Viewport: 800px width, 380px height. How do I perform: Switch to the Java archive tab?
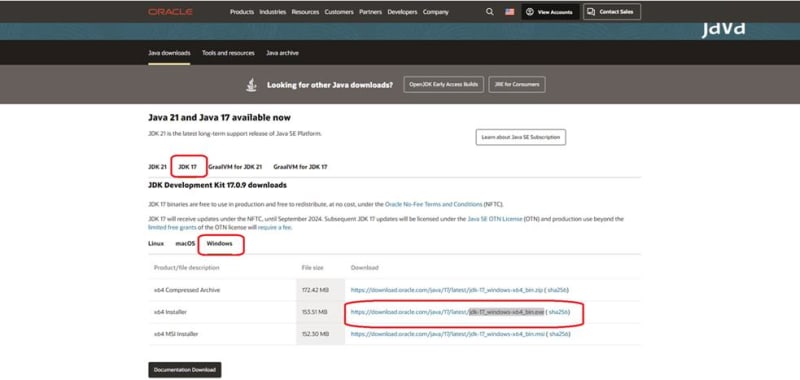click(x=282, y=53)
